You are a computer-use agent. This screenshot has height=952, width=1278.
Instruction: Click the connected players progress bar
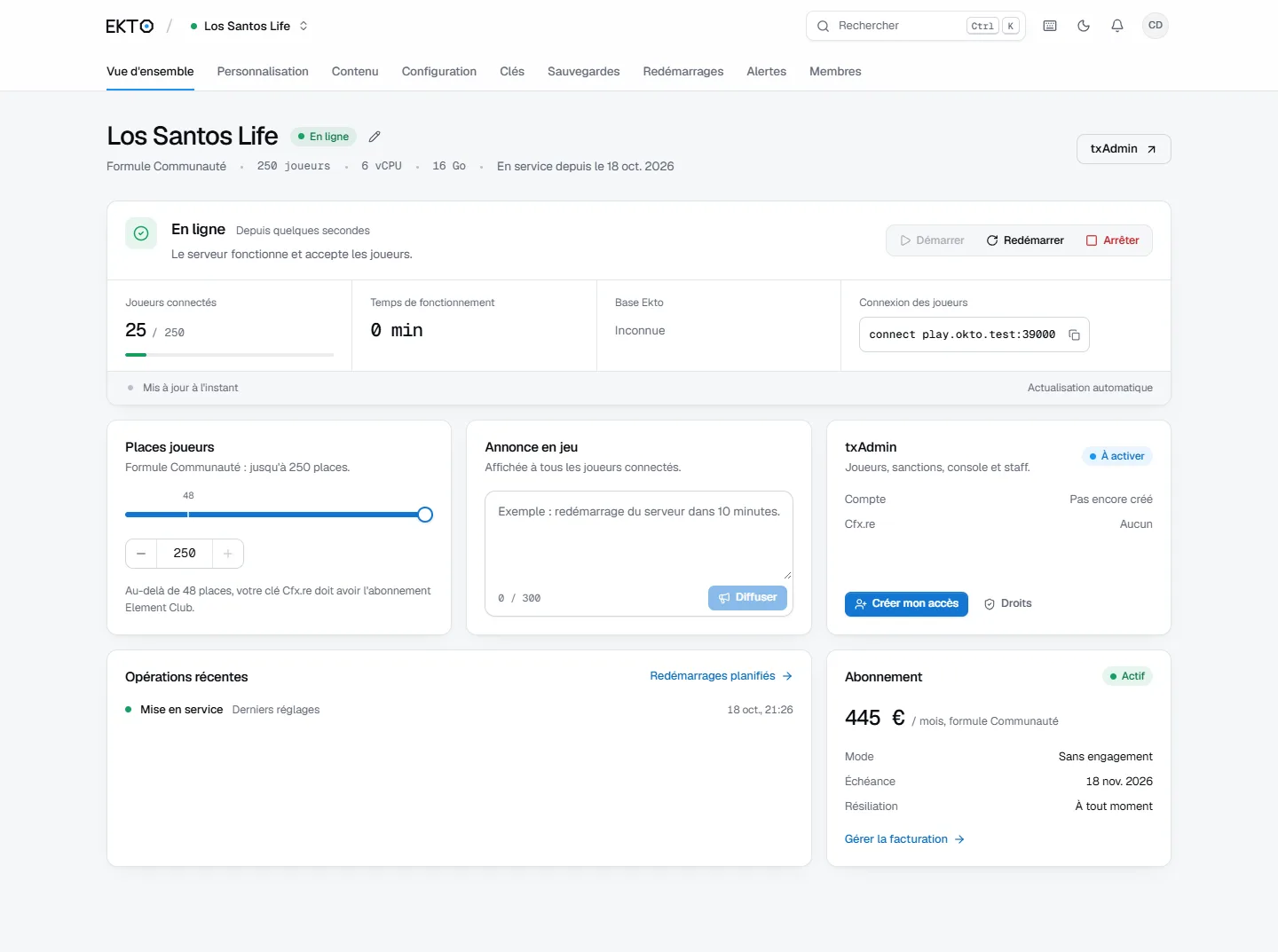(230, 355)
